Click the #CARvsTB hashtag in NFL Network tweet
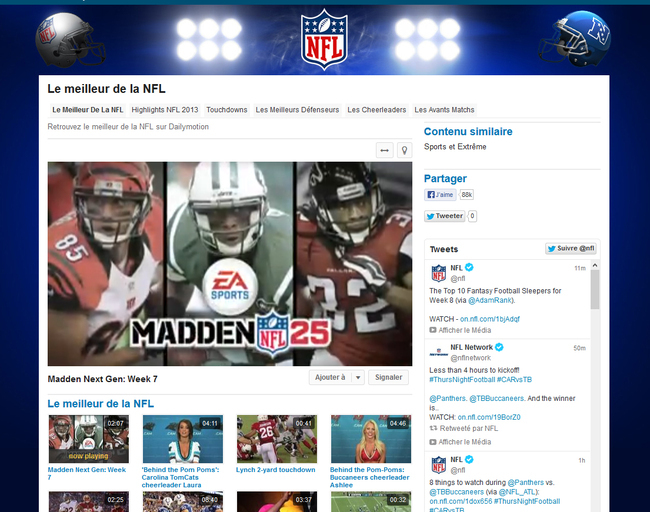Viewport: 650px width, 512px height. pos(514,380)
